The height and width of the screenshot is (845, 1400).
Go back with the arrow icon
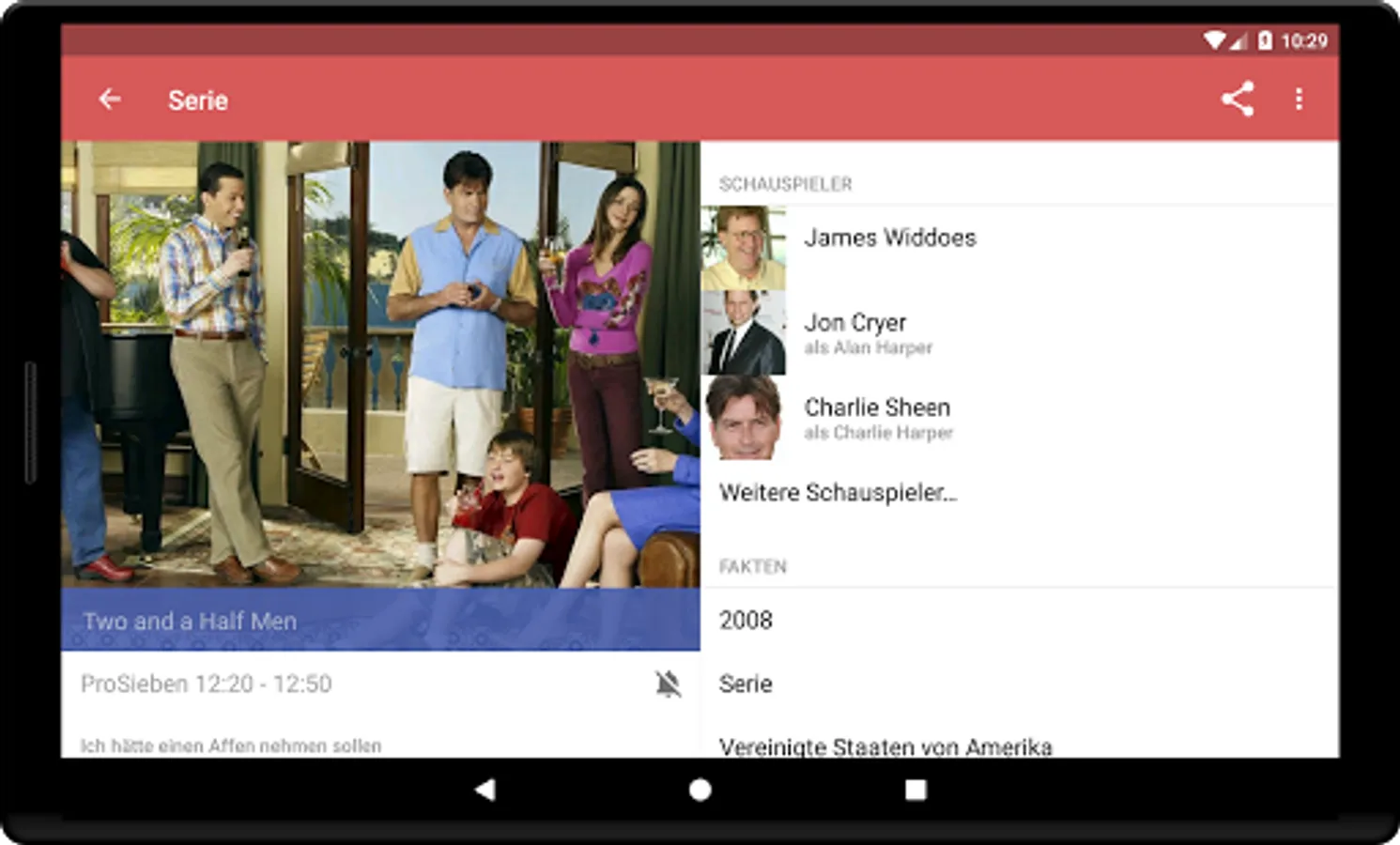[x=110, y=99]
